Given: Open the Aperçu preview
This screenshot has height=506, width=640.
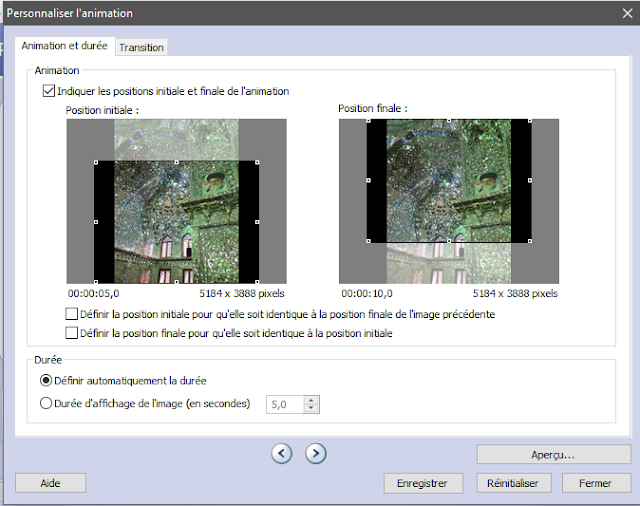Looking at the screenshot, I should pyautogui.click(x=553, y=455).
